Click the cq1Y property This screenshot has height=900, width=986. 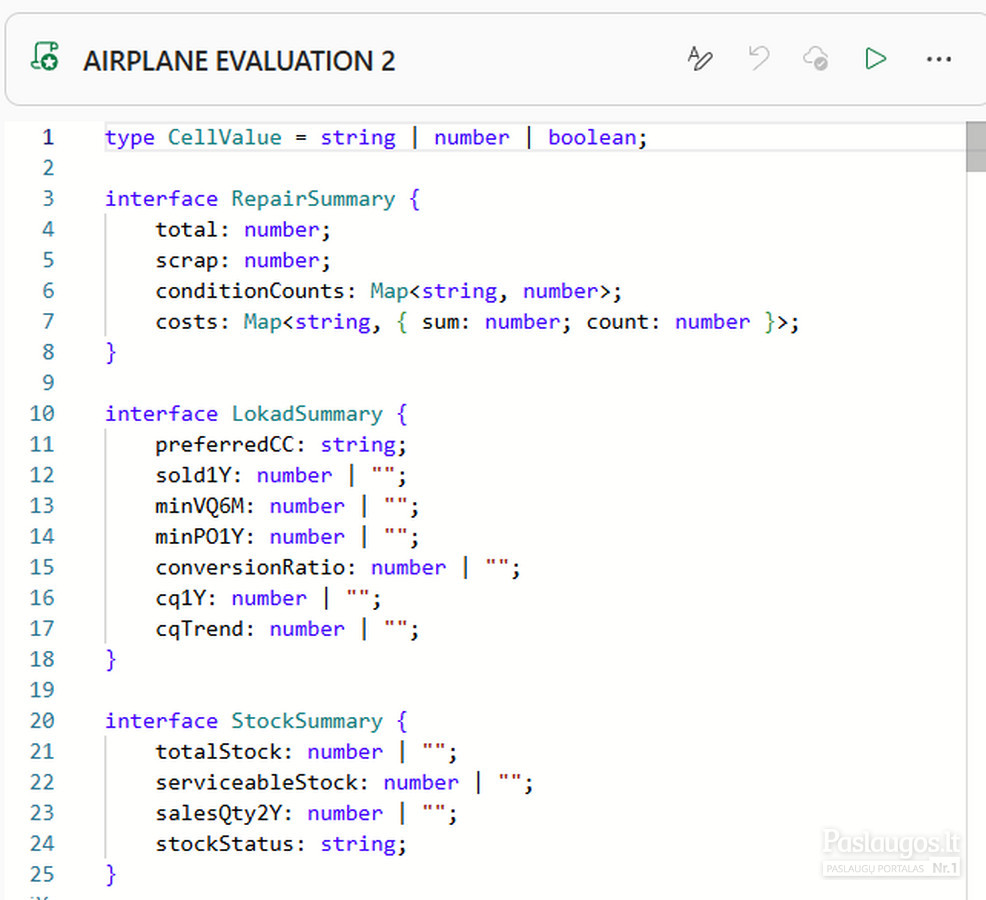tap(180, 598)
